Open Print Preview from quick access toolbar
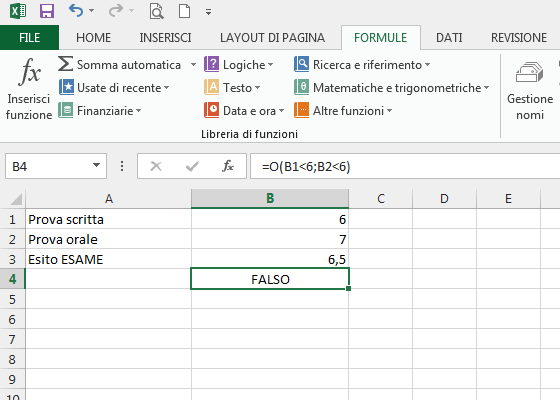This screenshot has width=560, height=400. [156, 11]
